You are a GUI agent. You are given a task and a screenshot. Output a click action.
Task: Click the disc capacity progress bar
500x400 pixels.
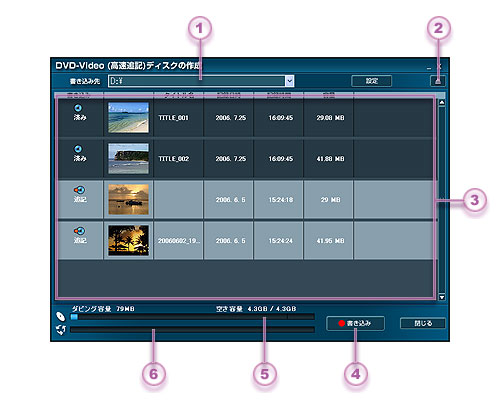[x=192, y=317]
